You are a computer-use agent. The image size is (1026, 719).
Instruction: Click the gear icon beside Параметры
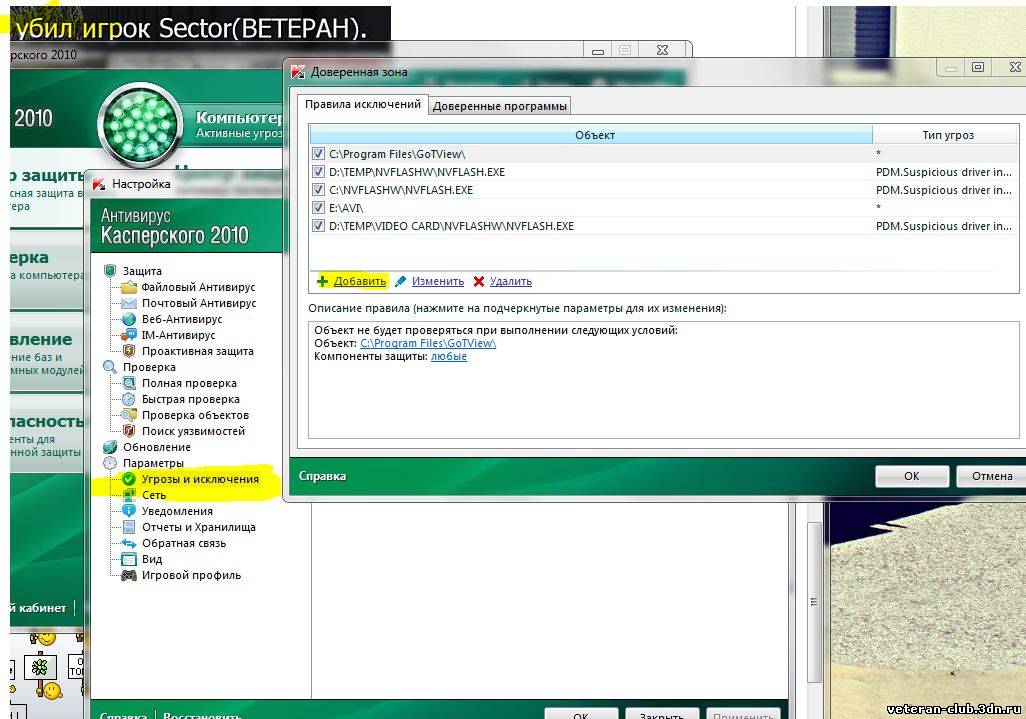point(110,463)
